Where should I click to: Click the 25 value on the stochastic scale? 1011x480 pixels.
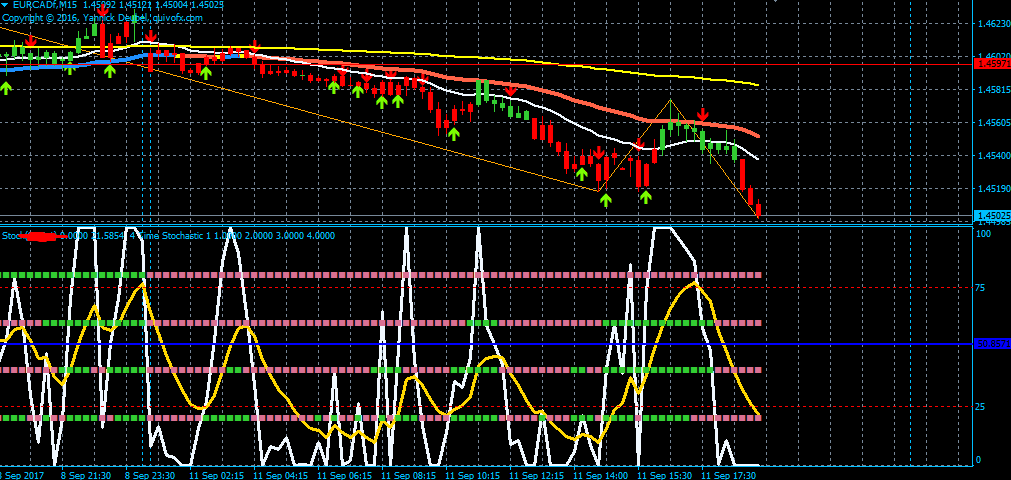(982, 407)
